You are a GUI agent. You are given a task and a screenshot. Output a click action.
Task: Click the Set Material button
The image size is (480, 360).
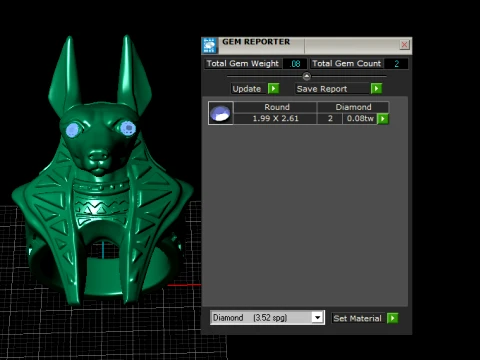[x=358, y=318]
